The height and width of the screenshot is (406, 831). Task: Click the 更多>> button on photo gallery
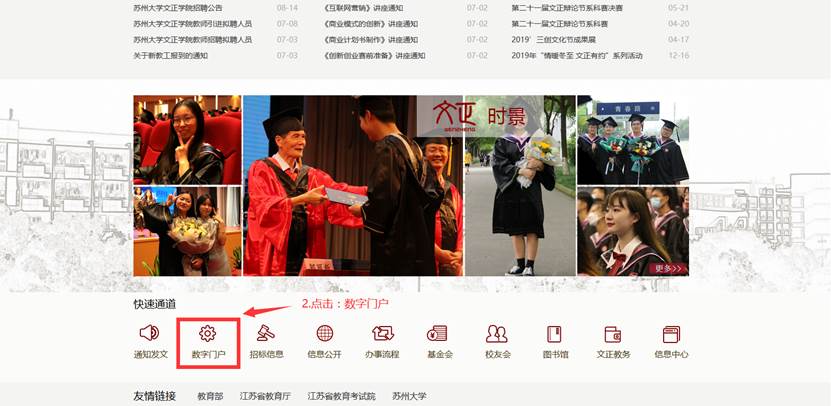(x=669, y=268)
